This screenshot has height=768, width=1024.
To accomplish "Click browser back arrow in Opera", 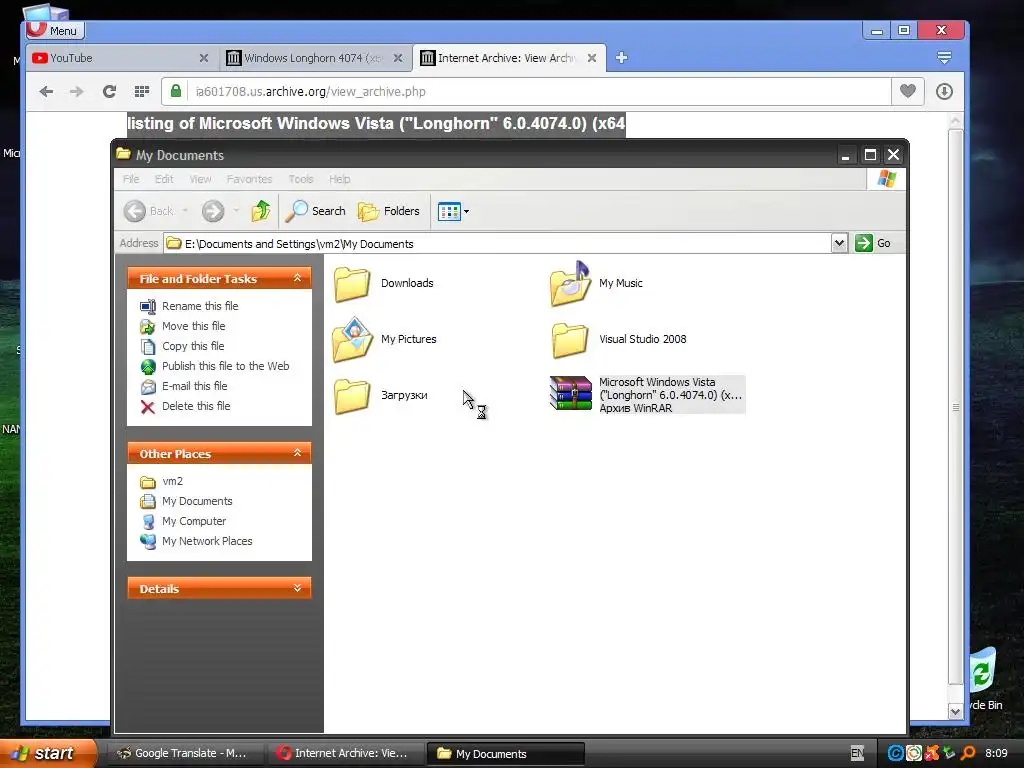I will tap(46, 91).
